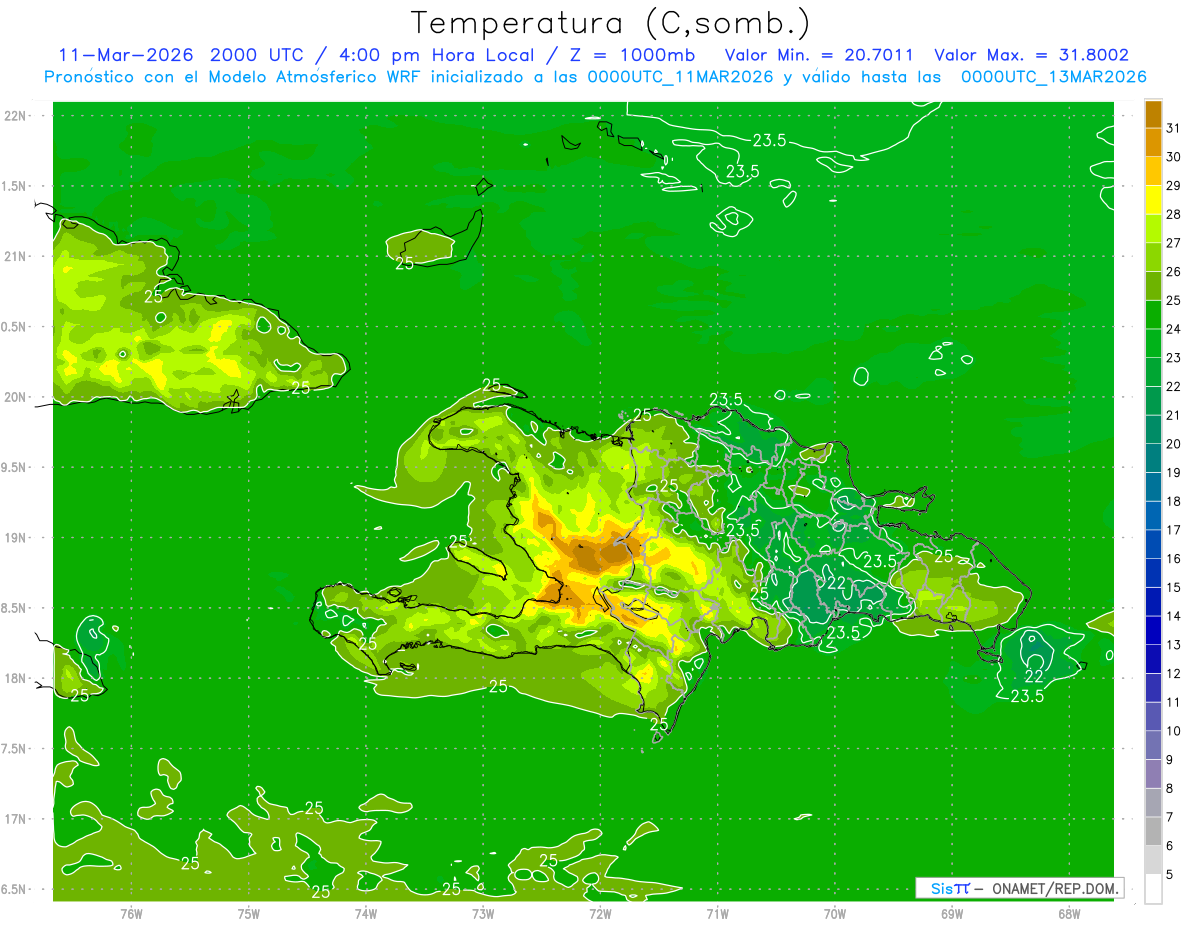
Task: Click the '25' contour label near 20N 73W
Action: tap(491, 384)
